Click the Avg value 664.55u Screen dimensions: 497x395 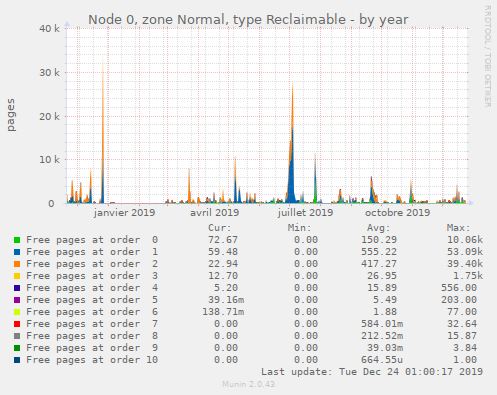click(382, 360)
